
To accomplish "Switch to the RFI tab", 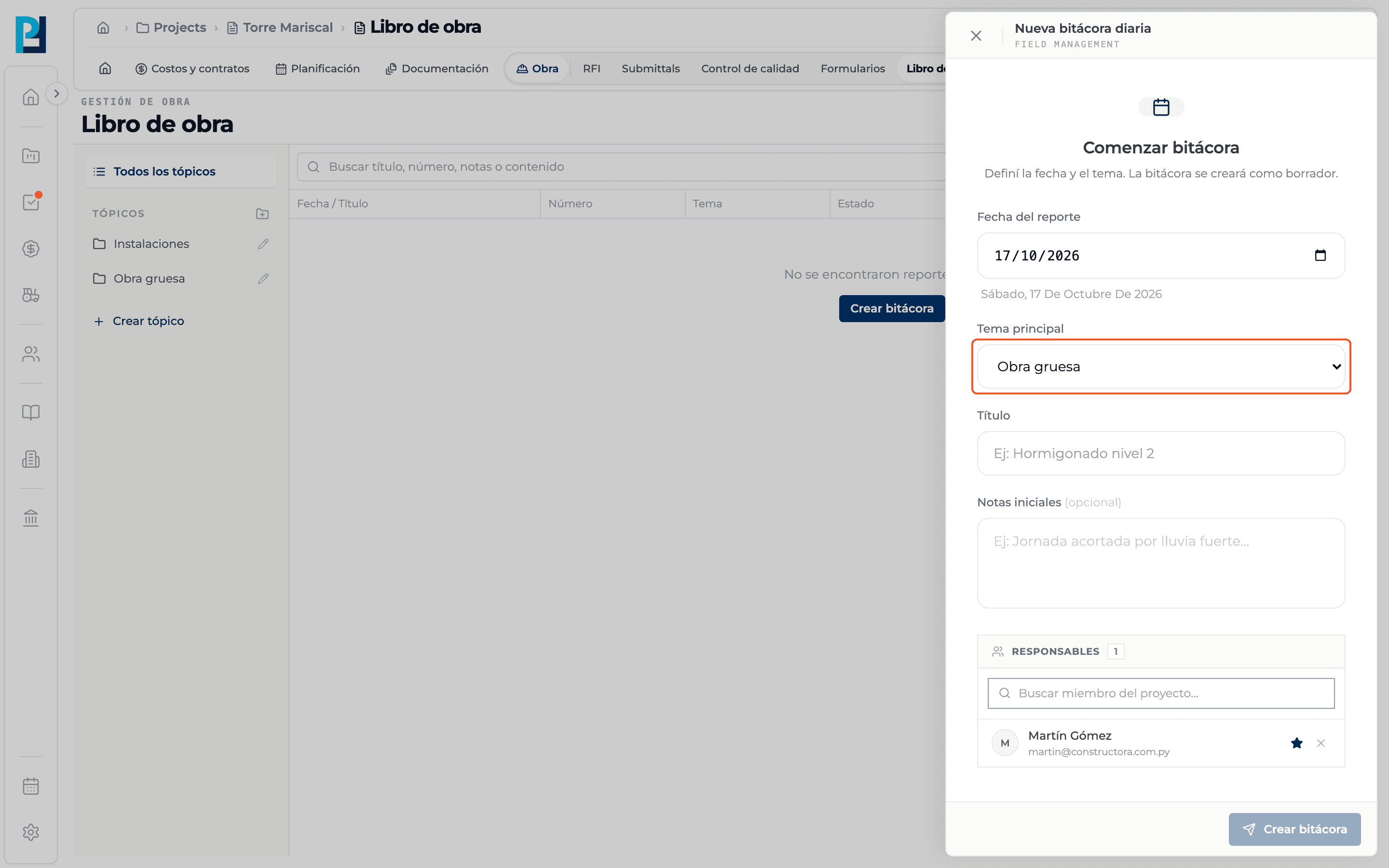I will [591, 68].
